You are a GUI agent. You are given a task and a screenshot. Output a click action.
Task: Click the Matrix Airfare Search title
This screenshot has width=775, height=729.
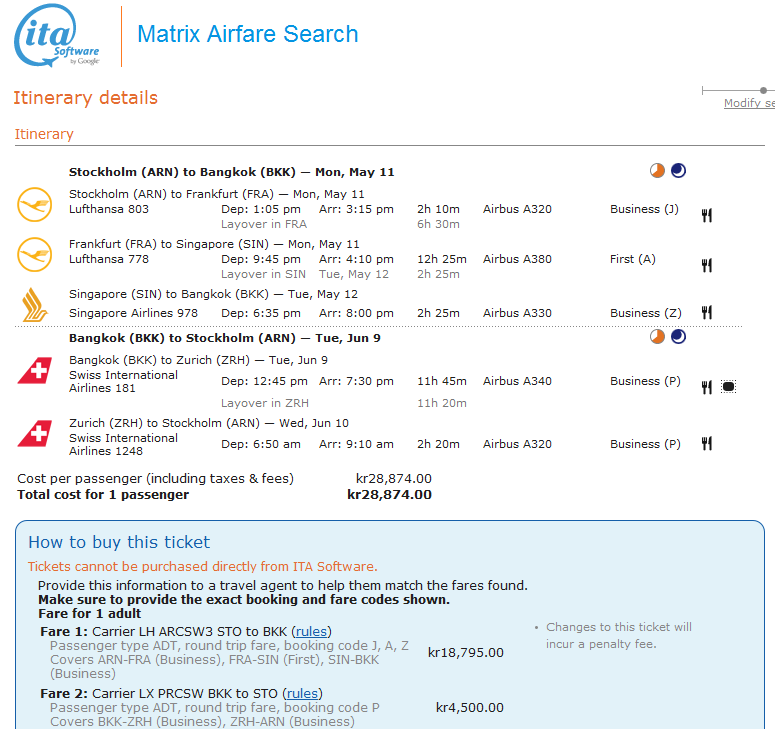248,34
